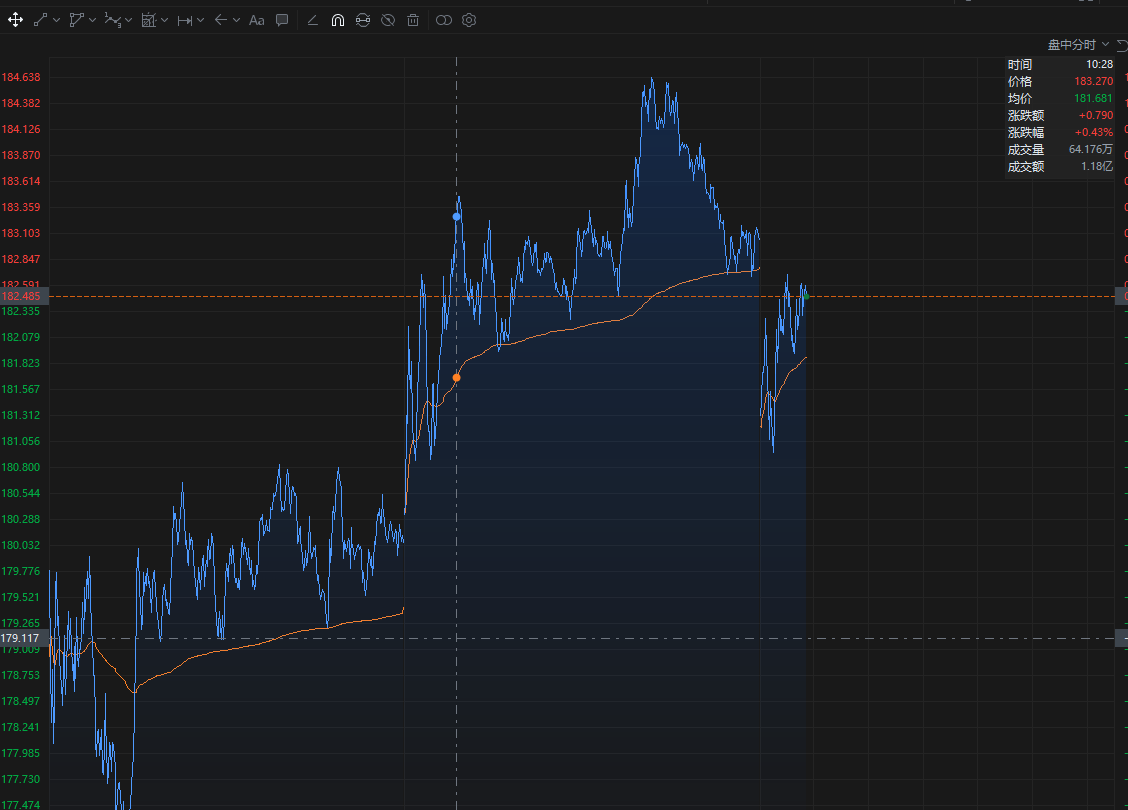Screen dimensions: 1128x810
Task: Select the Aa text annotation tool
Action: [257, 20]
